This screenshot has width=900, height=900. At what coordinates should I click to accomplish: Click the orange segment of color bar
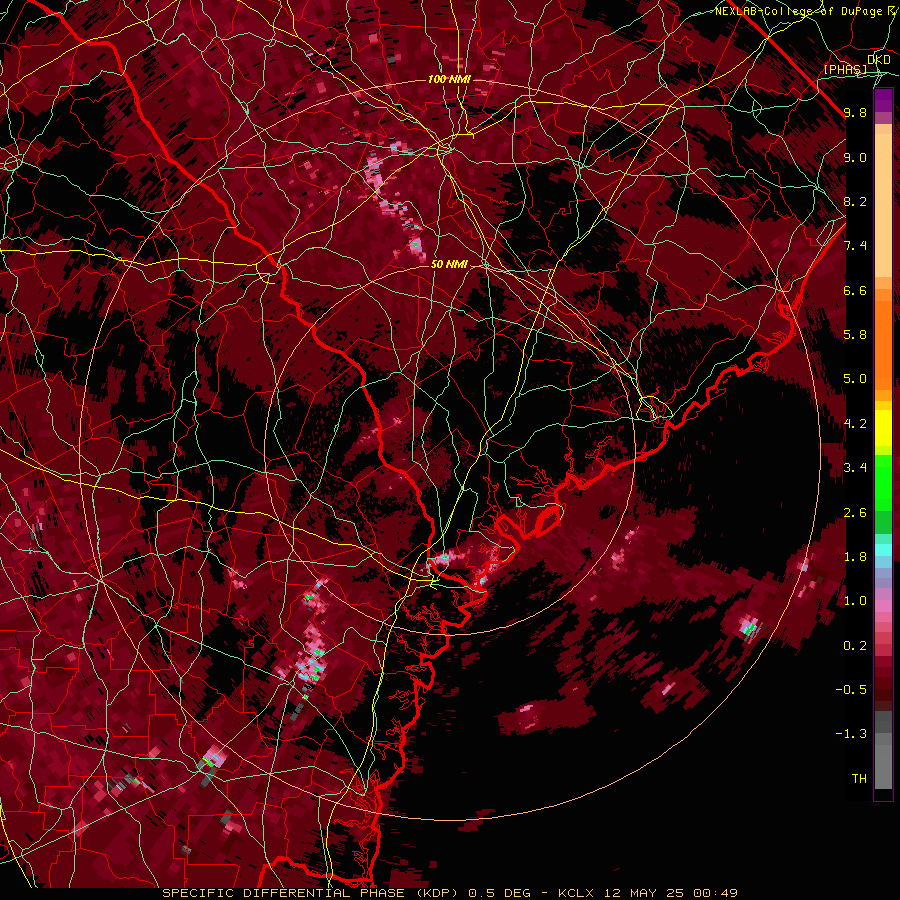pos(883,344)
